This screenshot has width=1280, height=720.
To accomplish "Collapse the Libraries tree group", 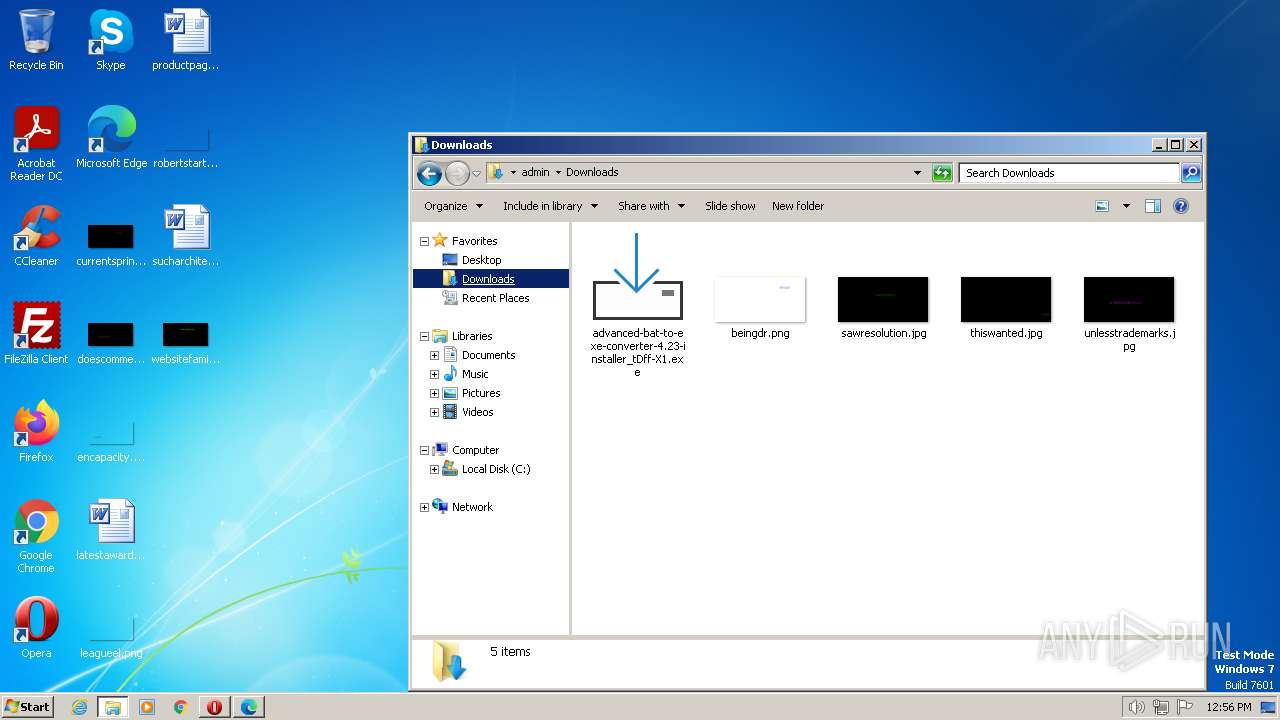I will (424, 336).
